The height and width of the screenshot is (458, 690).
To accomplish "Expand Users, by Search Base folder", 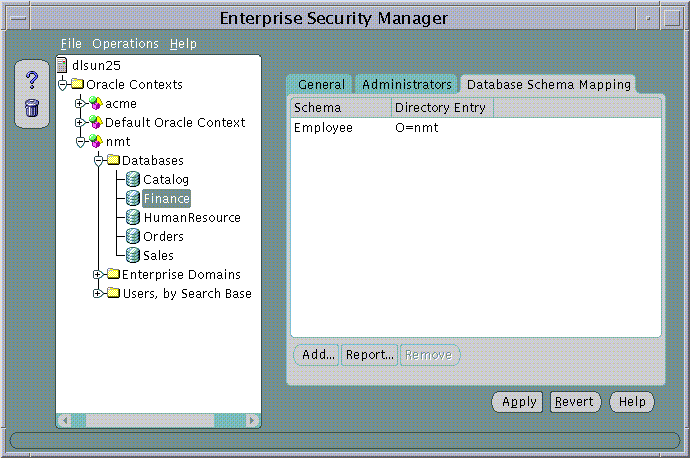I will coord(98,294).
